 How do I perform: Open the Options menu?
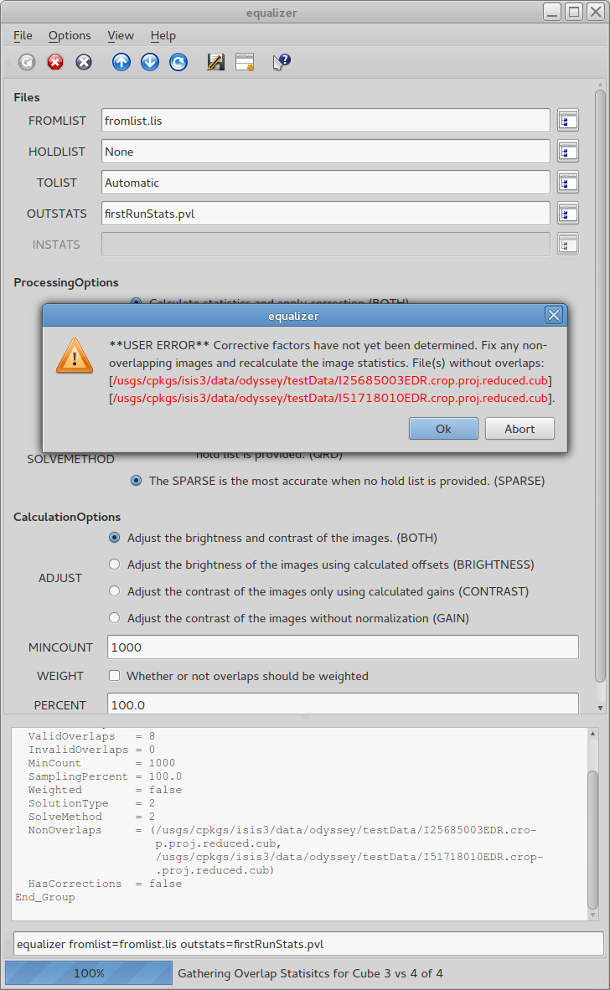[x=69, y=35]
